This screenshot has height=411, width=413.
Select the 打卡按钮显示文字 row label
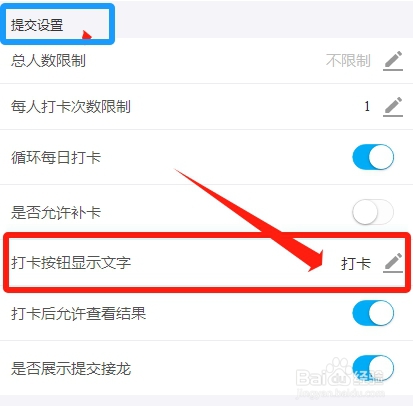tap(71, 263)
